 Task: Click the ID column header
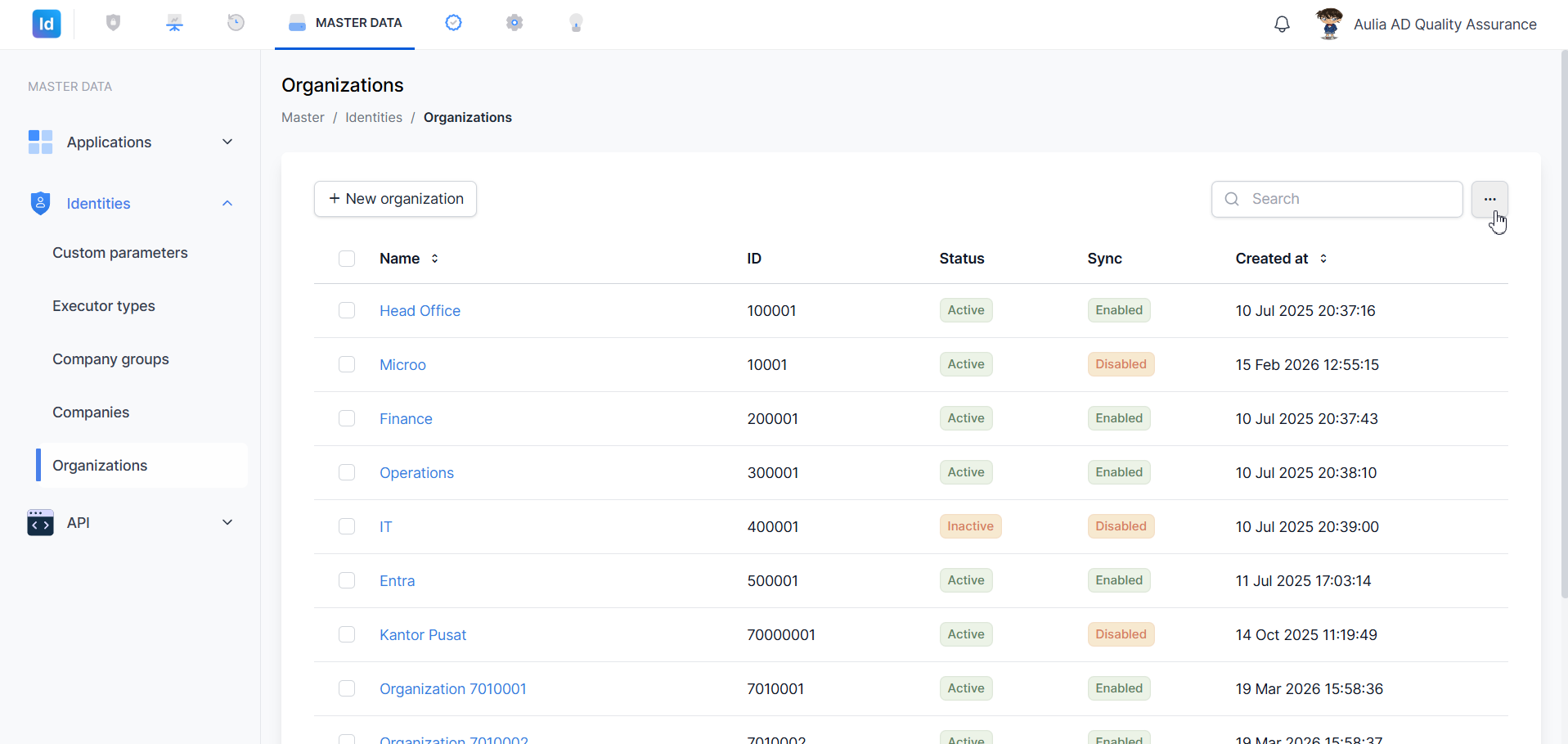point(754,259)
